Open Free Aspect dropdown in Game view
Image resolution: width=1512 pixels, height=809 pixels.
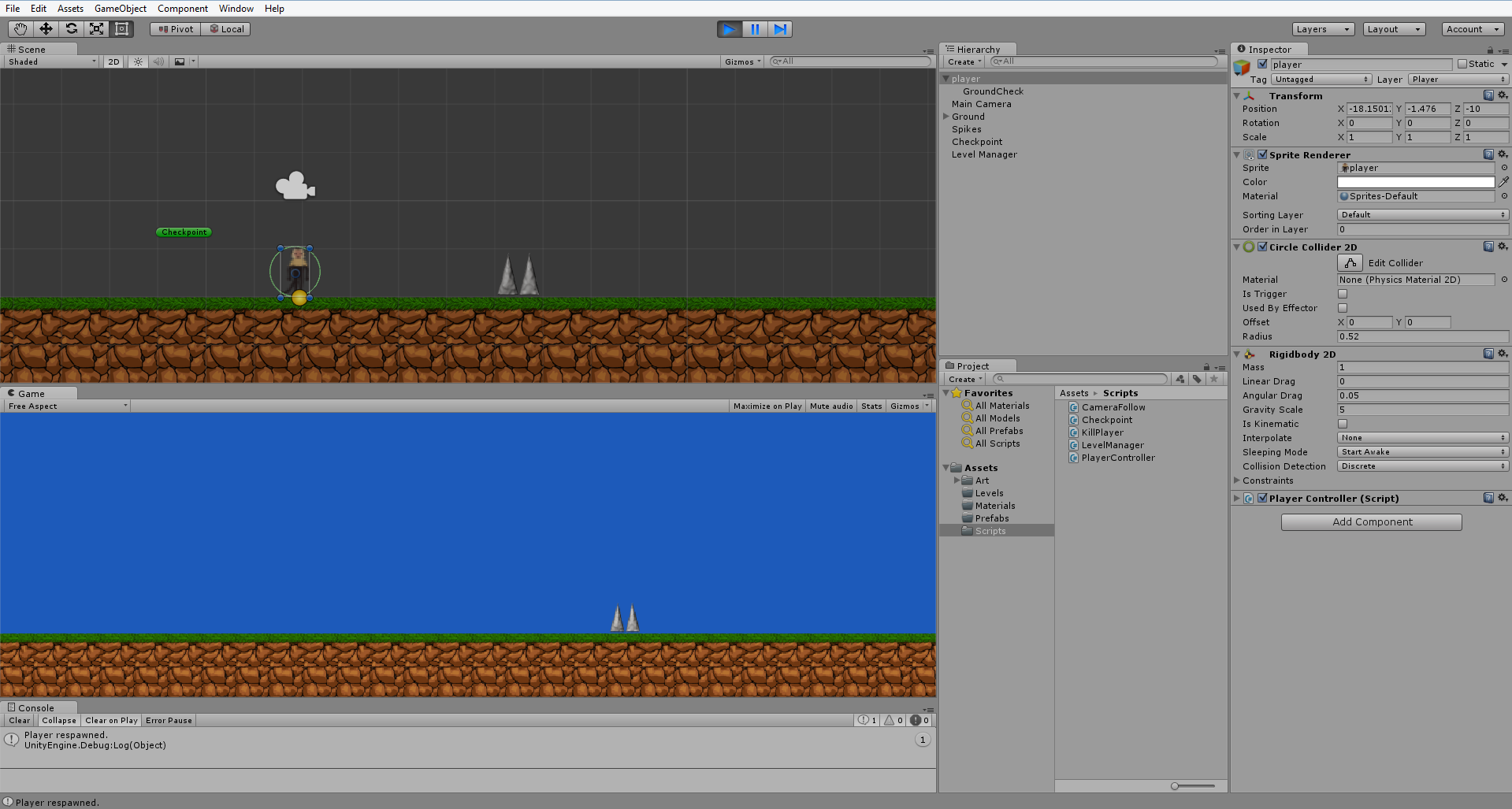tap(68, 406)
